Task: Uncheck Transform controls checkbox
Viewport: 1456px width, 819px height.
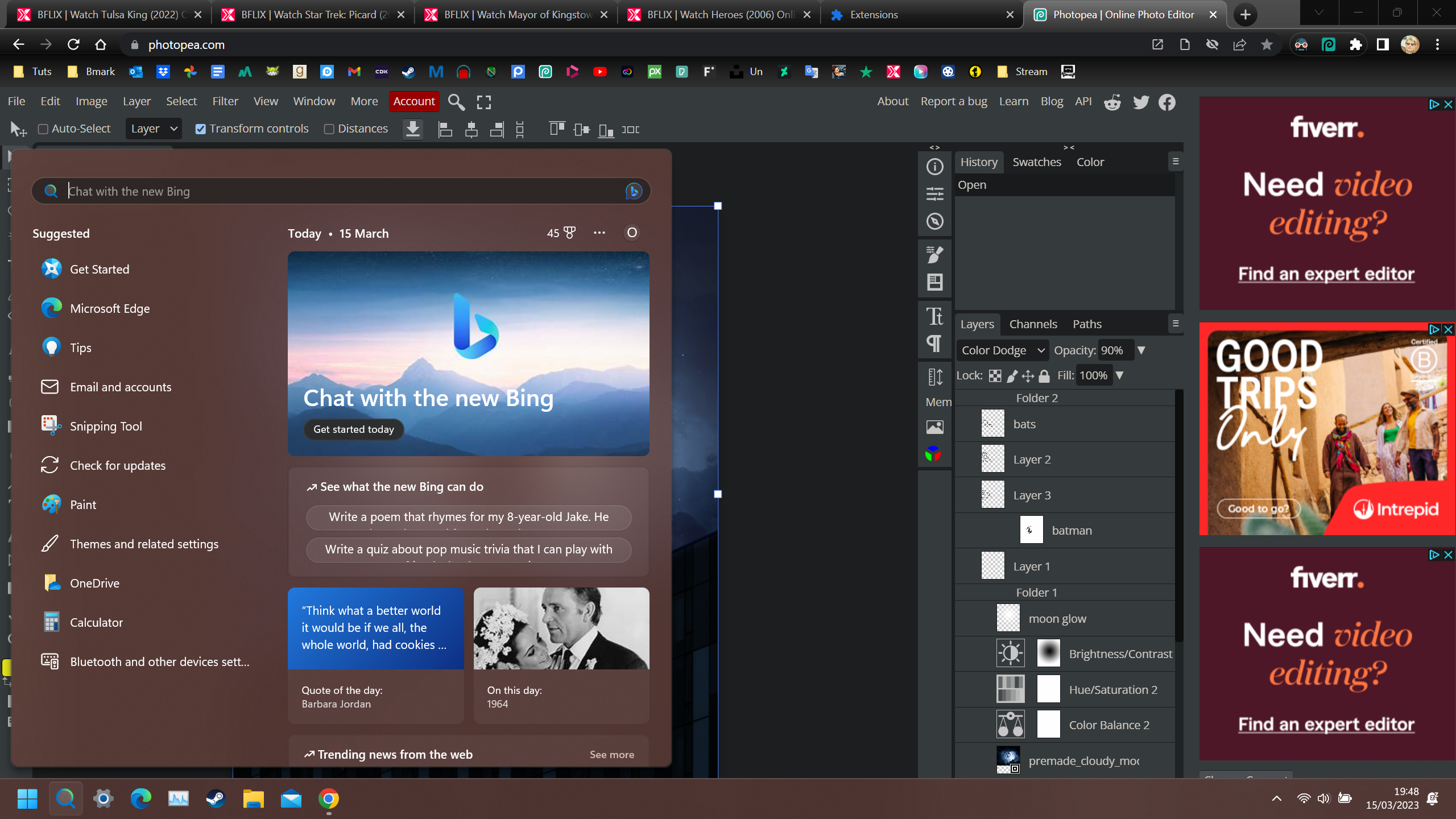Action: (x=200, y=129)
